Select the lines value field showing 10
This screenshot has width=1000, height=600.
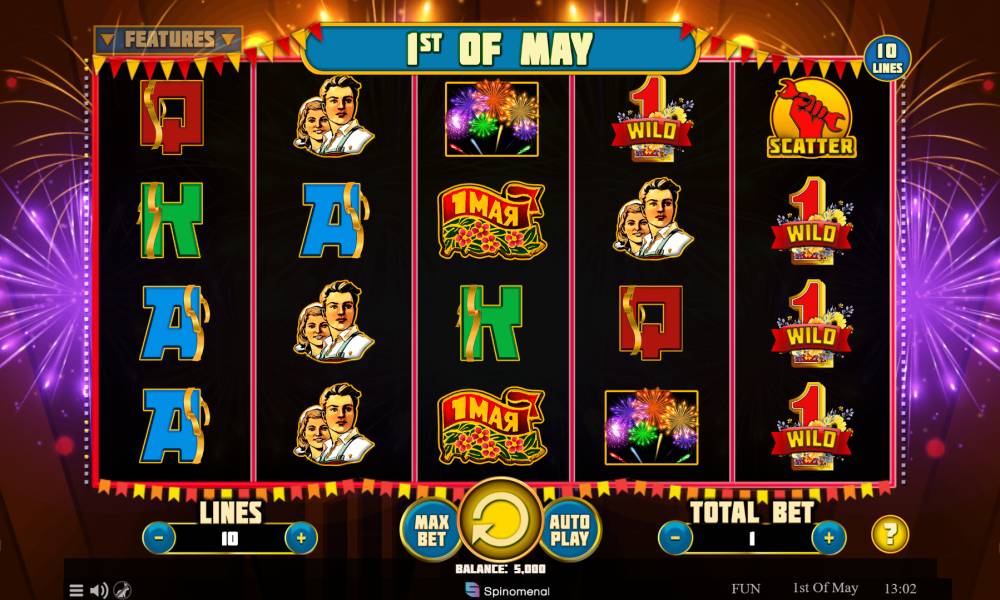(230, 539)
